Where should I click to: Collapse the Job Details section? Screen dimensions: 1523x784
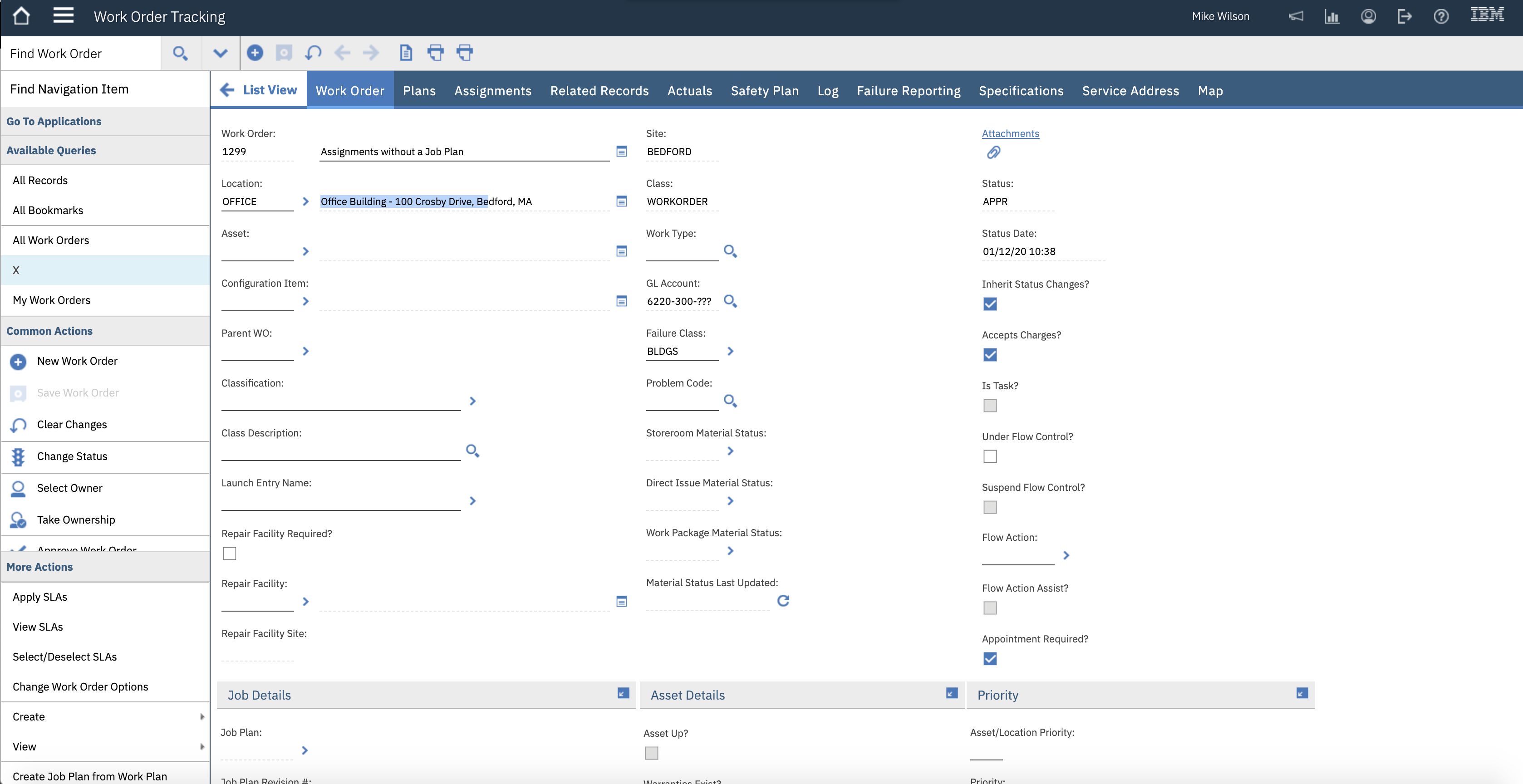tap(623, 693)
